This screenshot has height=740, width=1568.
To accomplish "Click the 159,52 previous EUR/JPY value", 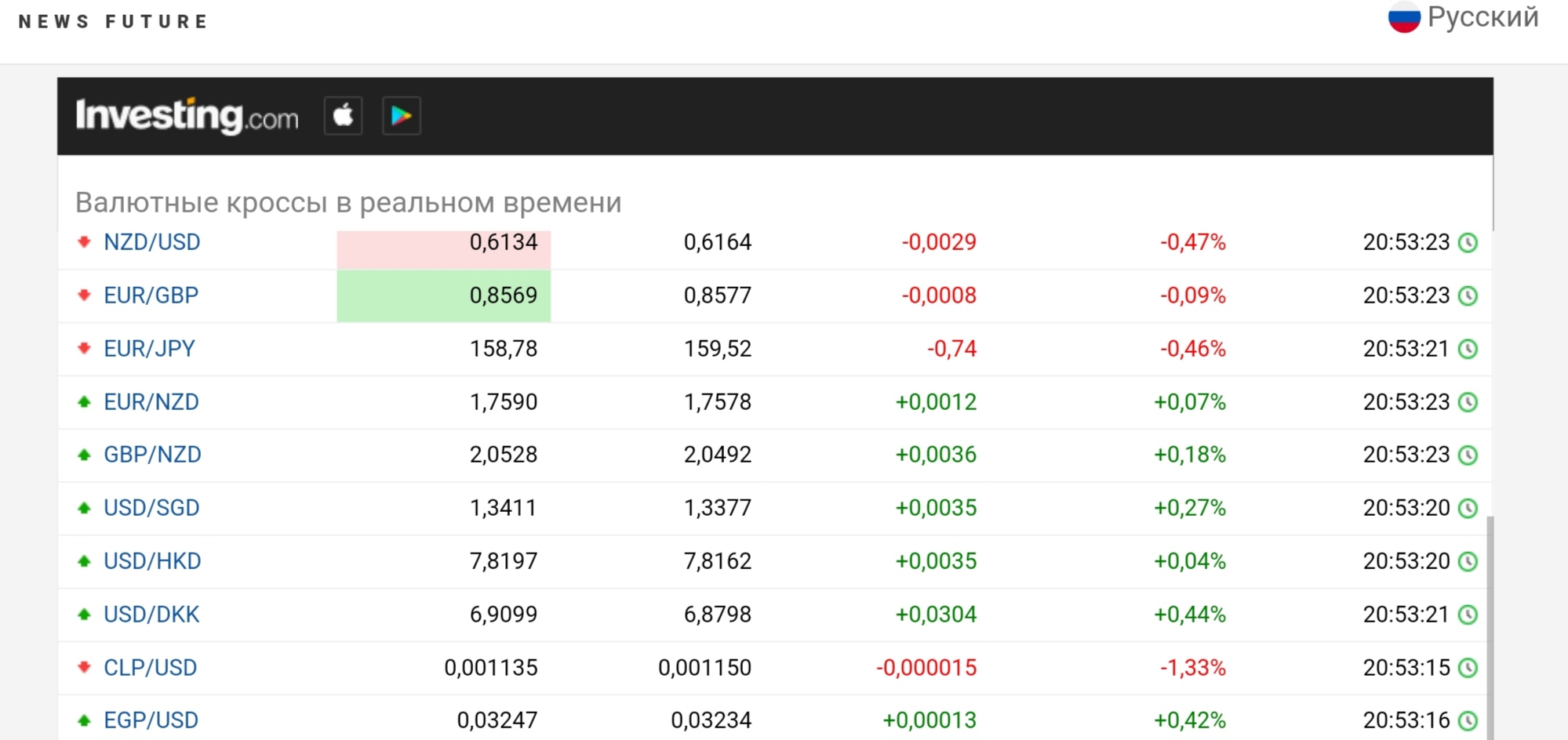I will coord(718,349).
